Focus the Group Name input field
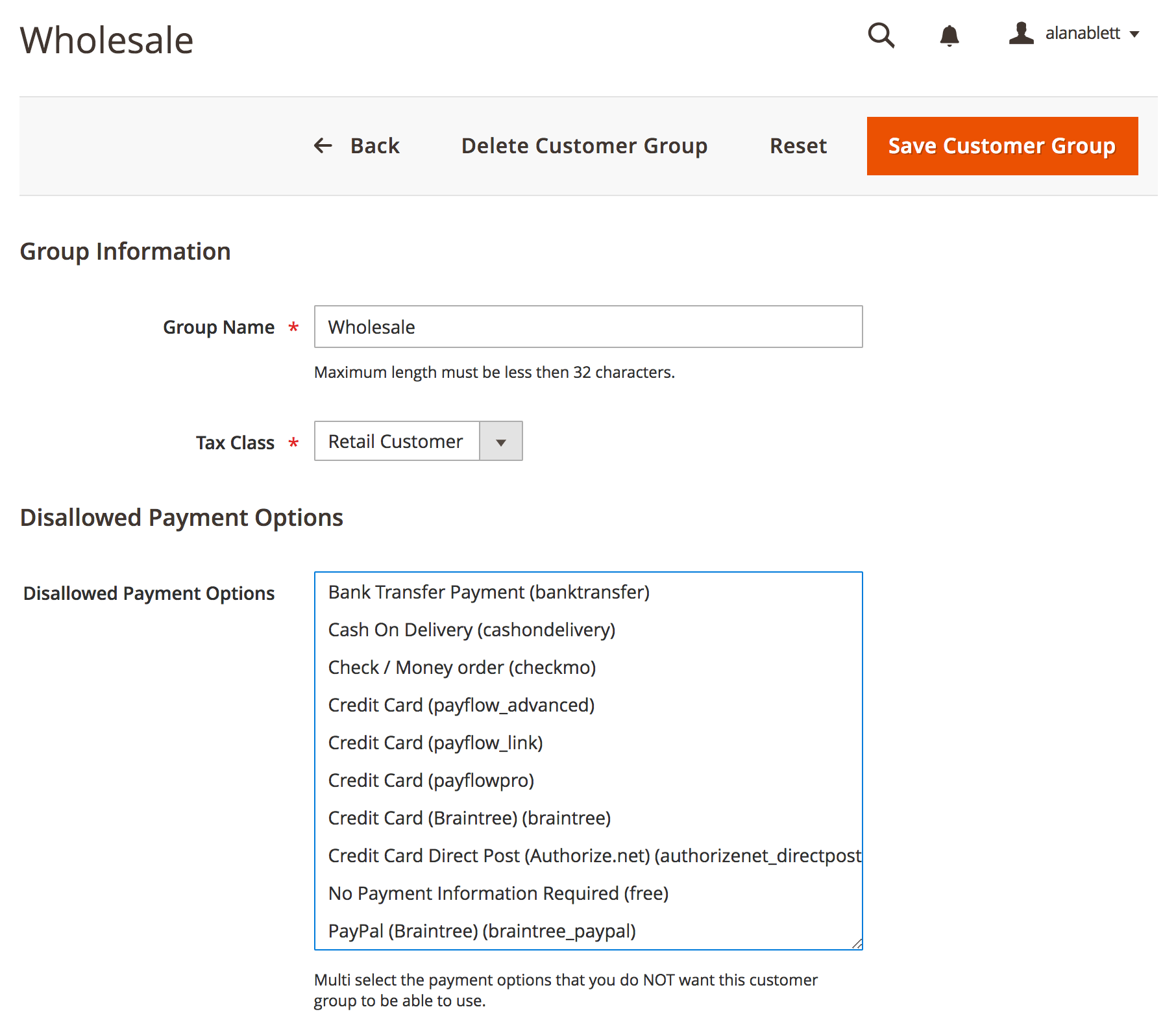The width and height of the screenshot is (1176, 1031). (x=589, y=327)
